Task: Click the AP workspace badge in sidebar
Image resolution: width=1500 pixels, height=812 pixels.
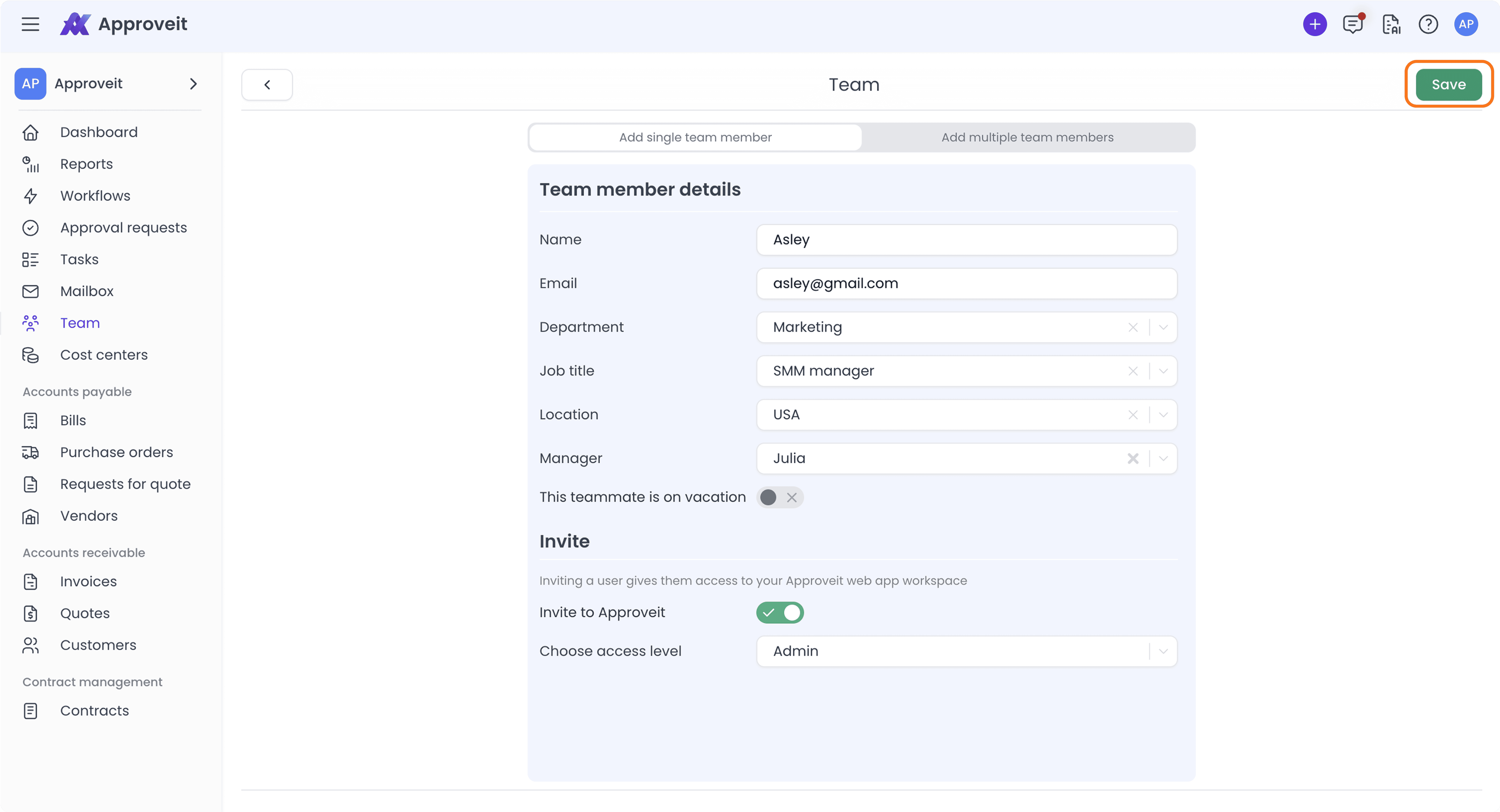Action: click(x=30, y=84)
